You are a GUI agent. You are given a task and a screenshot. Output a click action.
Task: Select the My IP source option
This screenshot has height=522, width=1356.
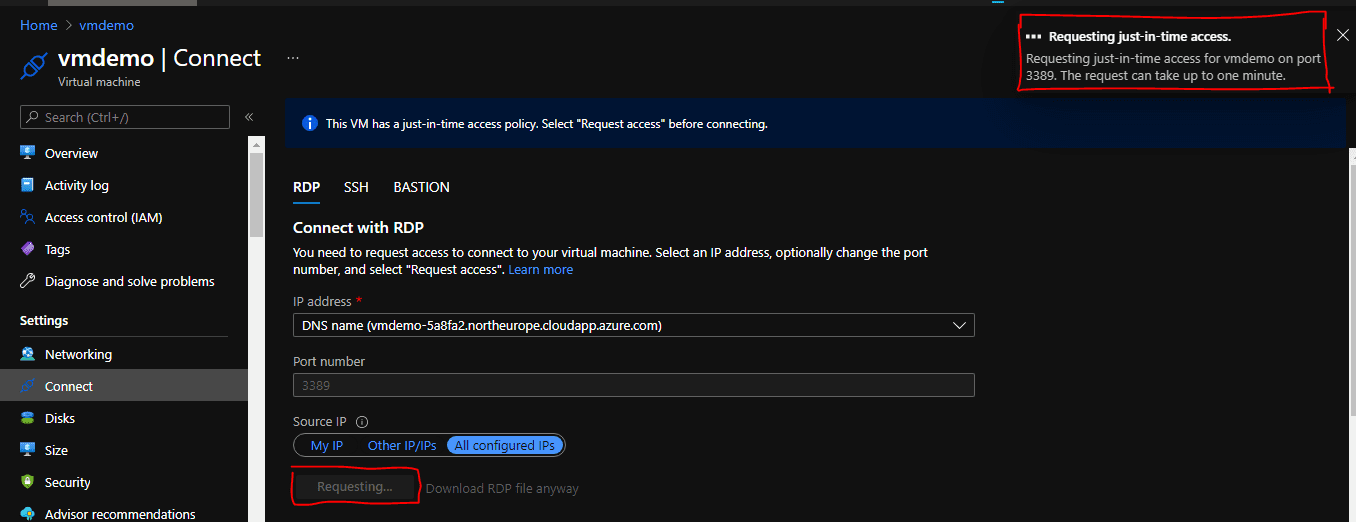327,445
